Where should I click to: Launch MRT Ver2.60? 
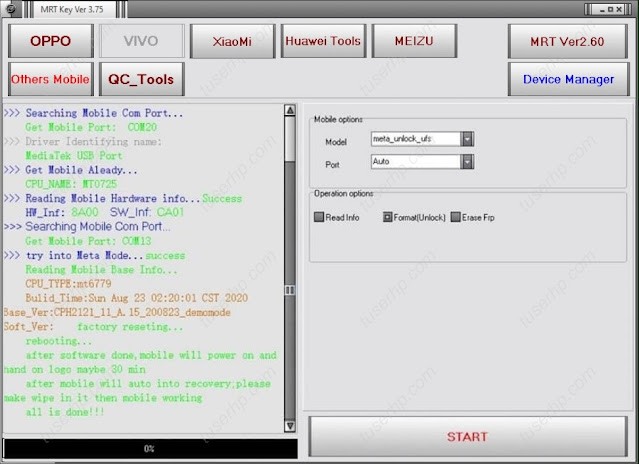coord(567,41)
